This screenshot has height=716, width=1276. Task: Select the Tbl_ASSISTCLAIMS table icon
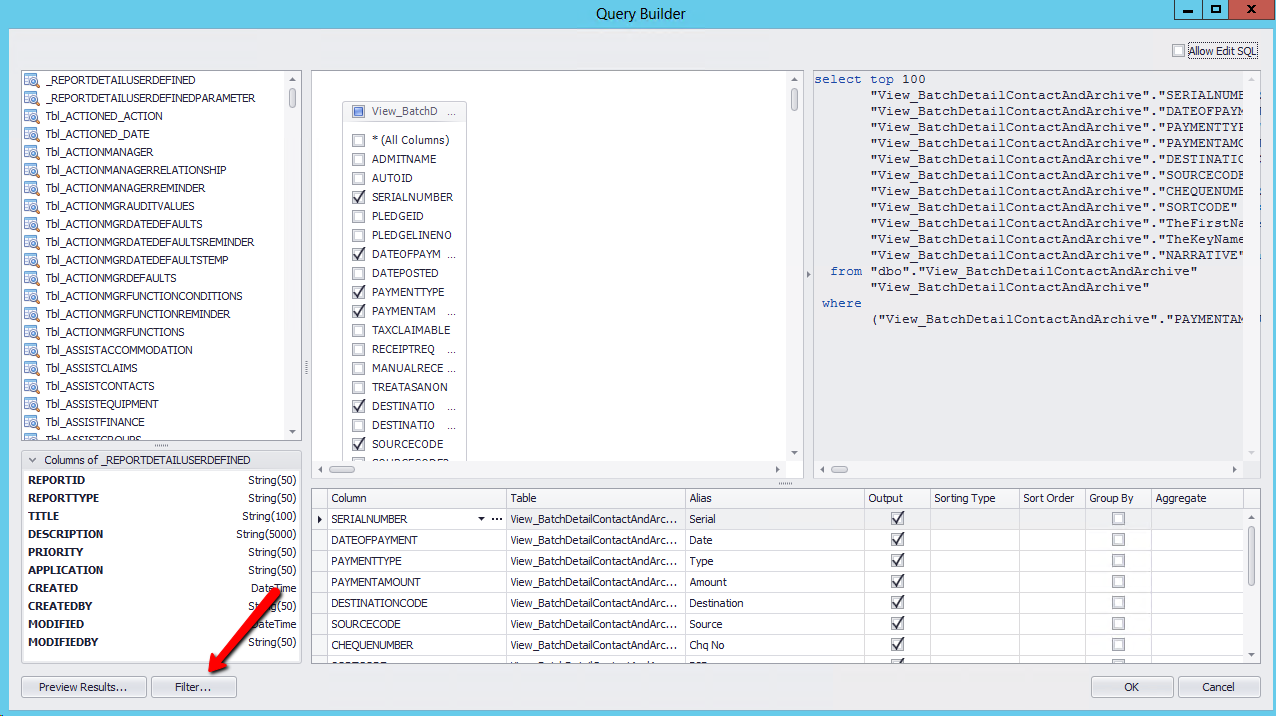point(31,368)
